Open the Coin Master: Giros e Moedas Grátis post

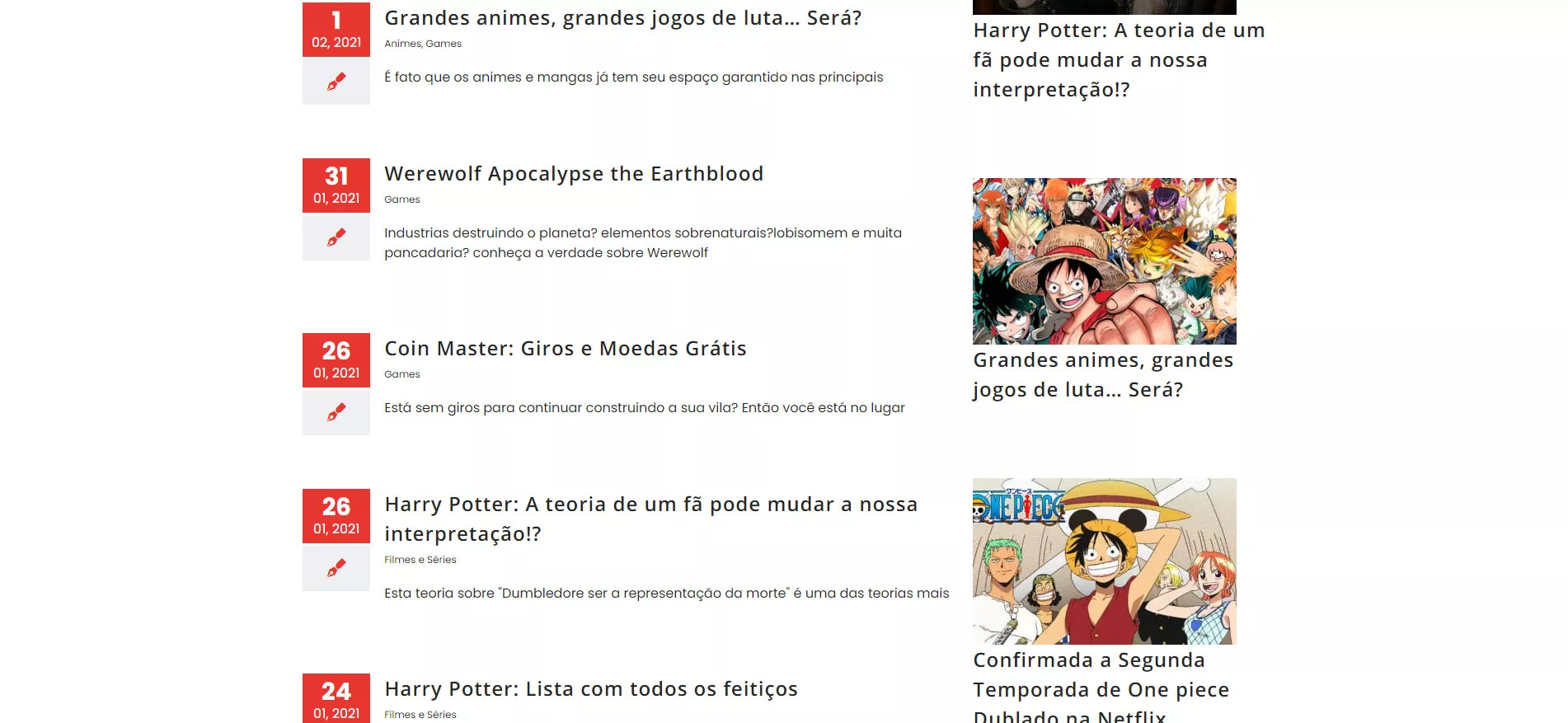point(566,349)
